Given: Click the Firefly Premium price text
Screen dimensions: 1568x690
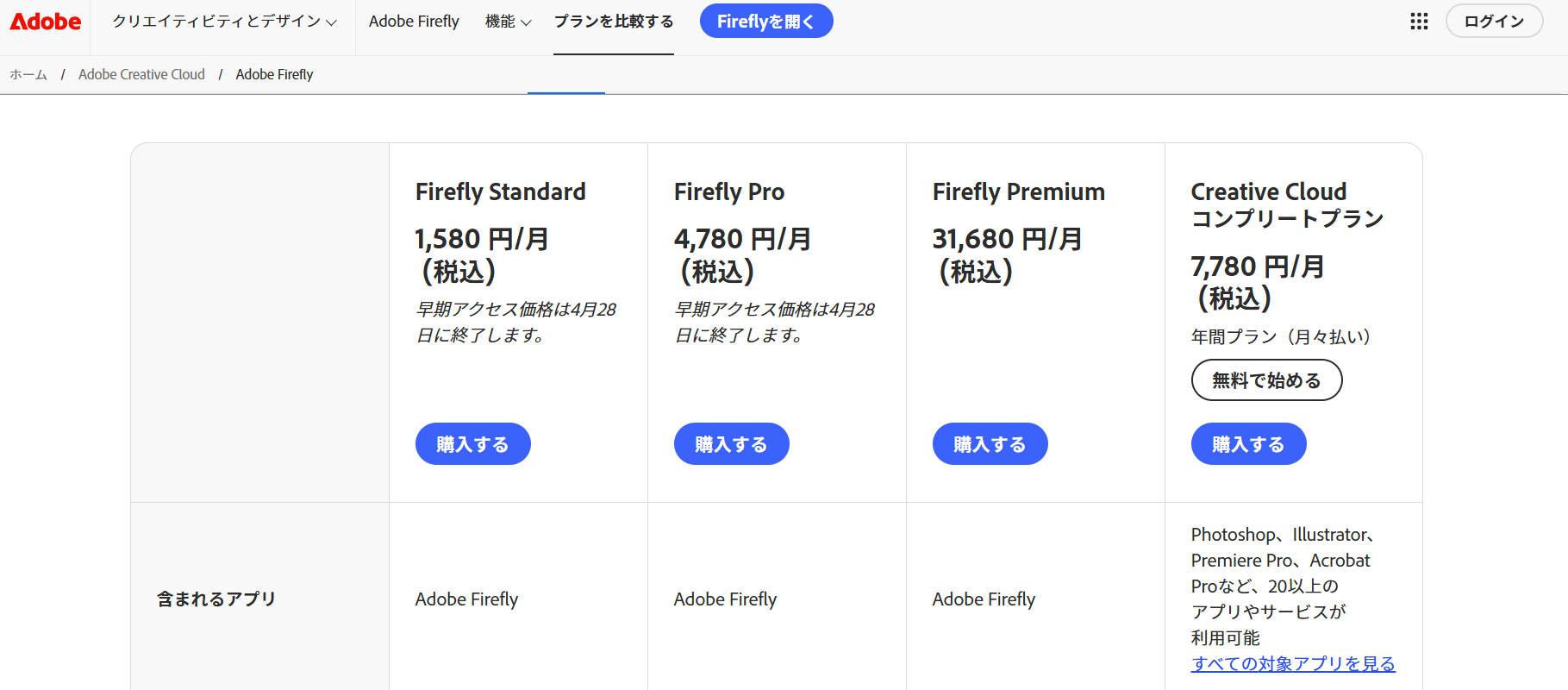Looking at the screenshot, I should (1008, 254).
